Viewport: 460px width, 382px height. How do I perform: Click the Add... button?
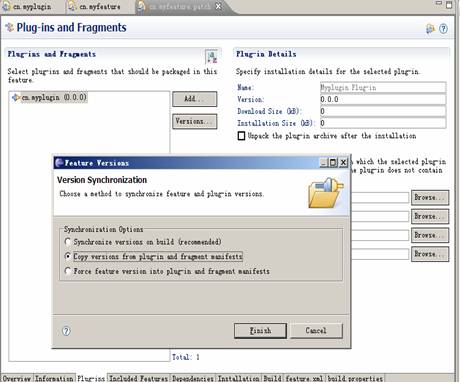tap(195, 99)
